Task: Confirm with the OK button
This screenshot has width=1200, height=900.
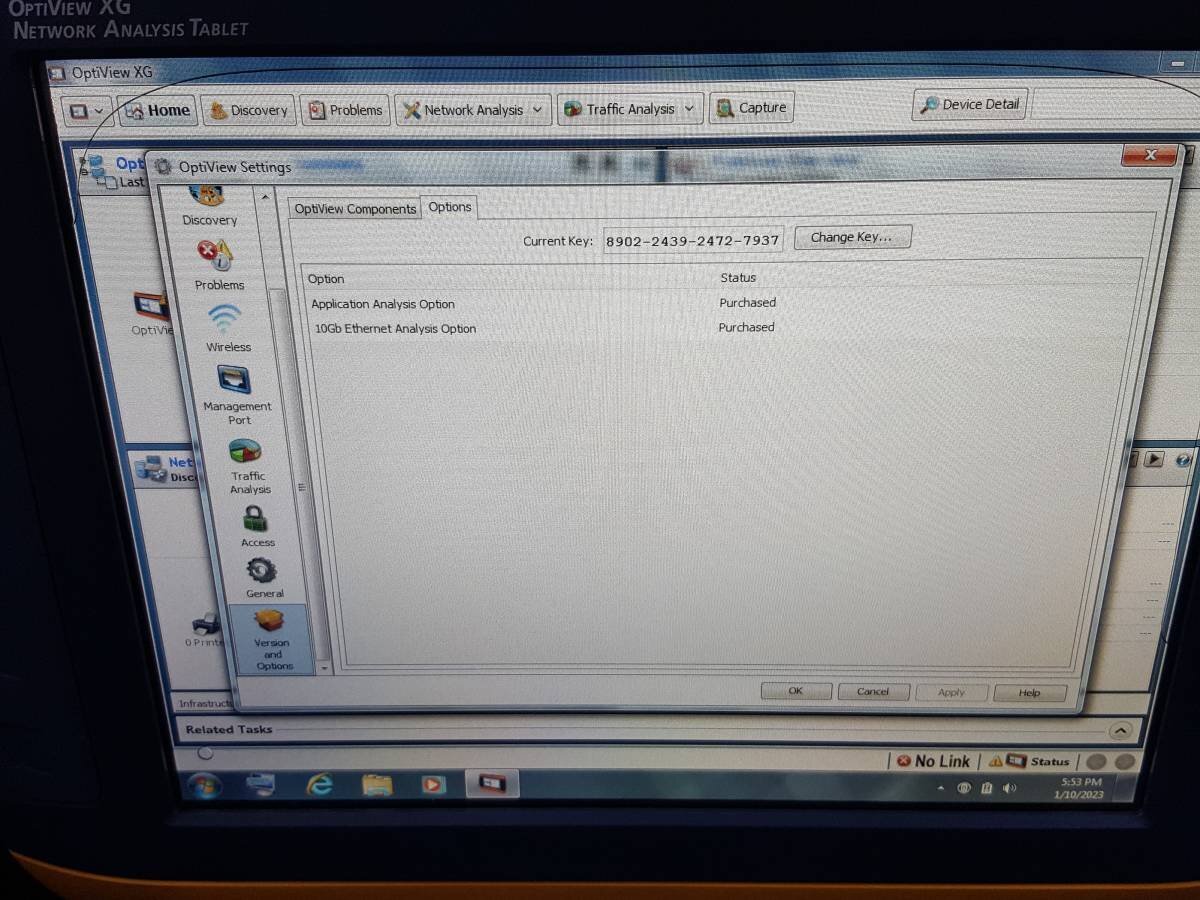Action: (795, 691)
